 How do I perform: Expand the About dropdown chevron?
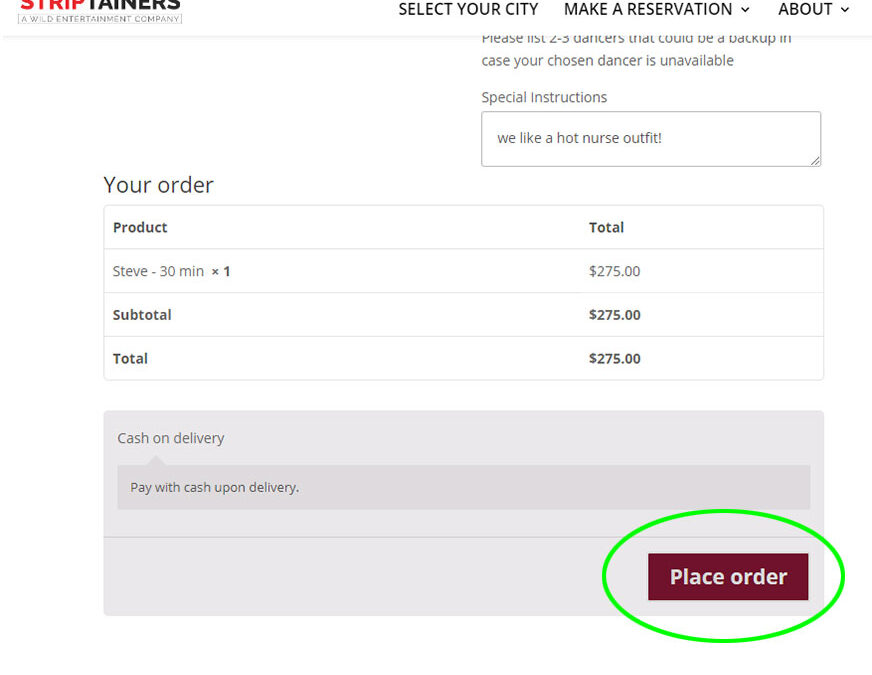coord(845,10)
